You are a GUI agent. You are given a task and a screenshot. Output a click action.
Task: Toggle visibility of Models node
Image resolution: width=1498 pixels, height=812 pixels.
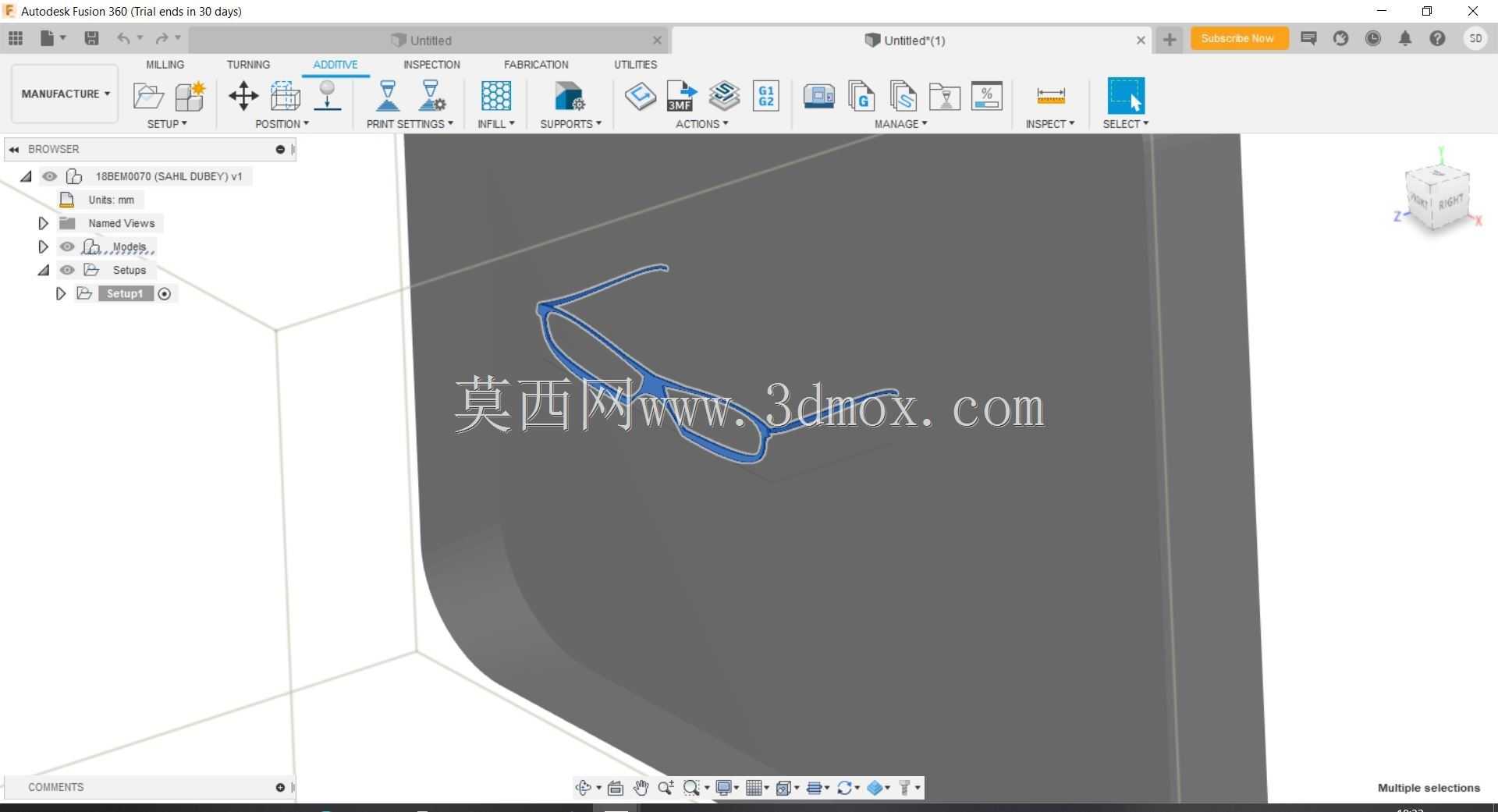tap(67, 246)
